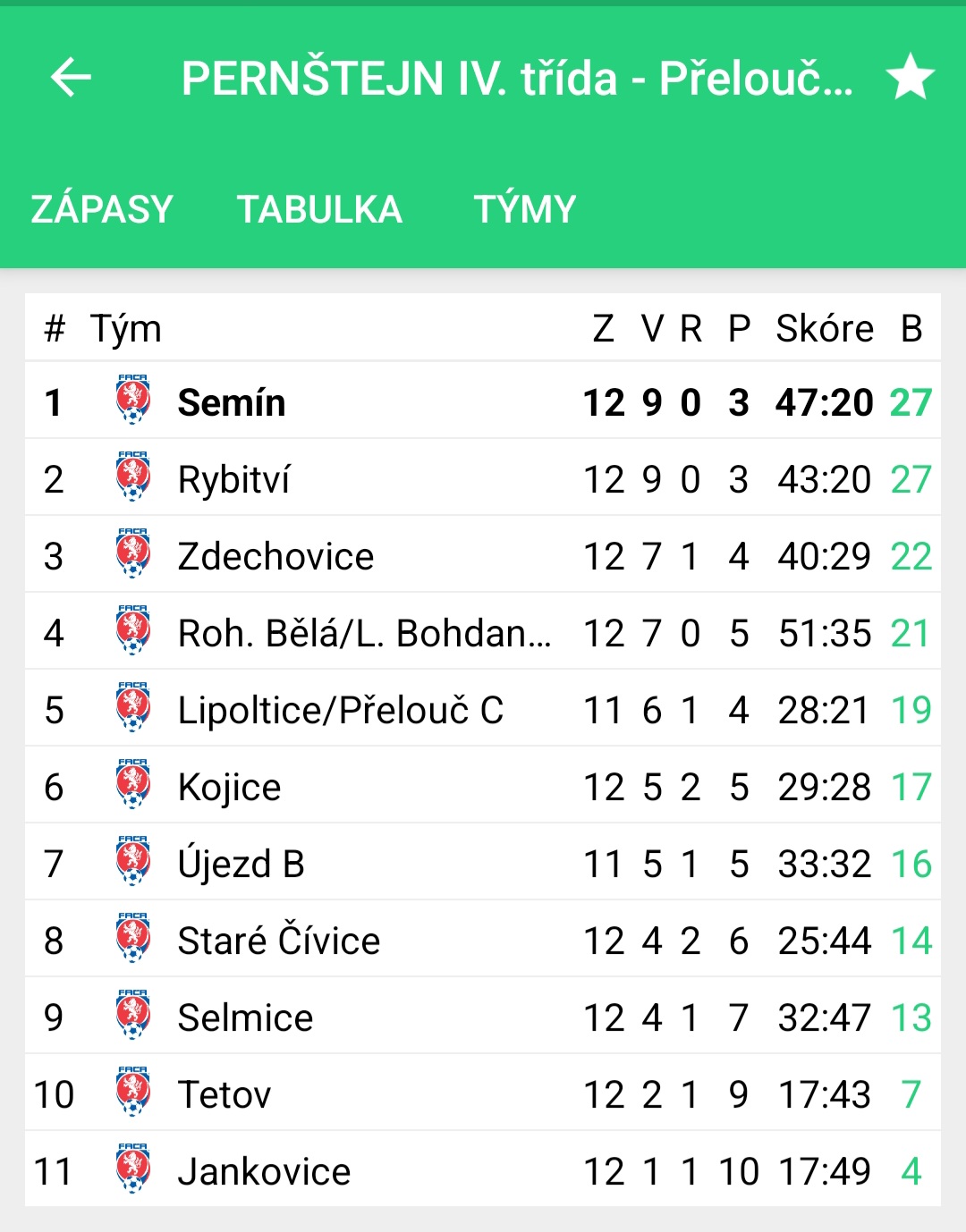Open the TÝMY tab
Screen dimensions: 966x1232
[525, 209]
